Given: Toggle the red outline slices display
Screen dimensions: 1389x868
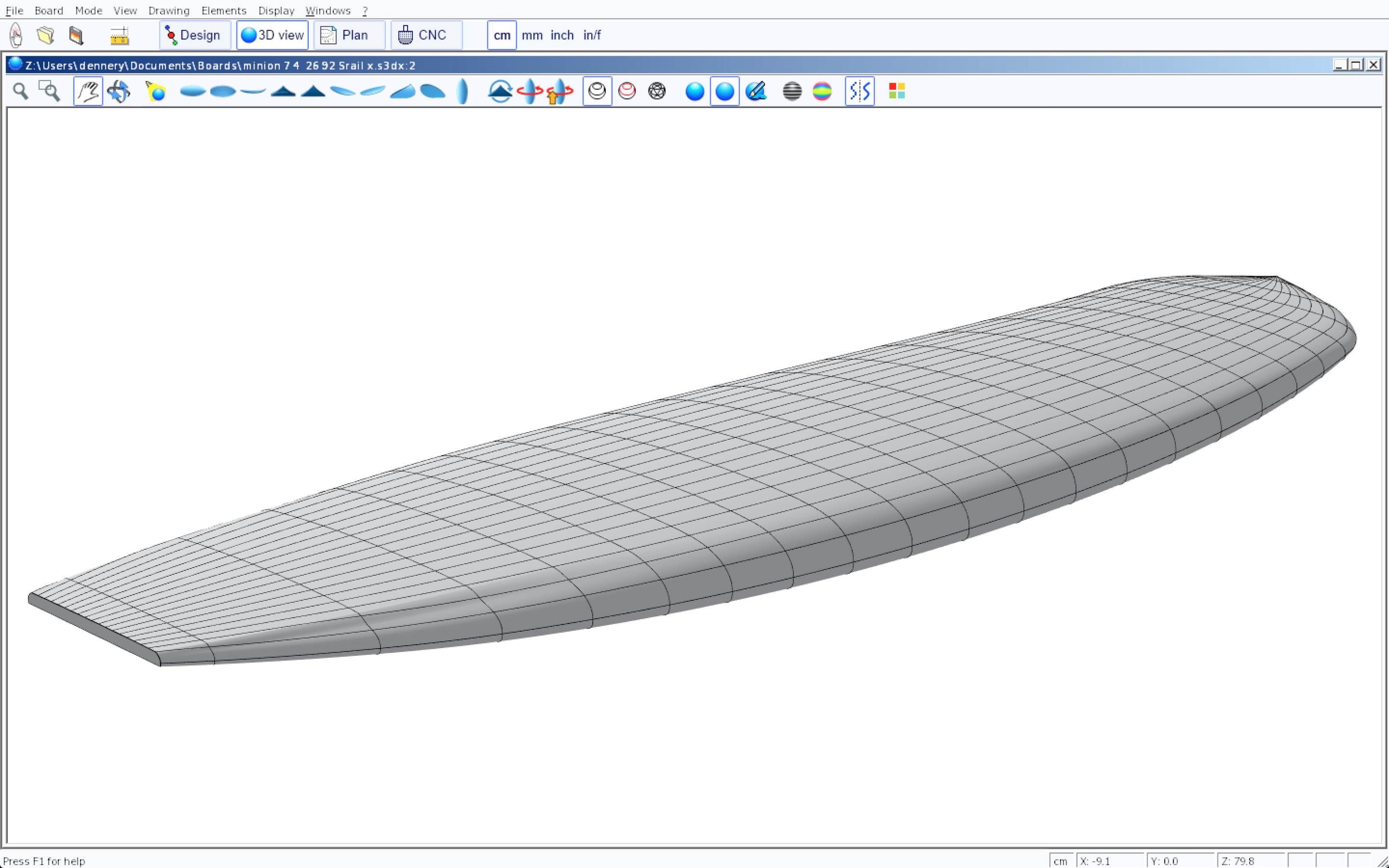Looking at the screenshot, I should point(627,91).
